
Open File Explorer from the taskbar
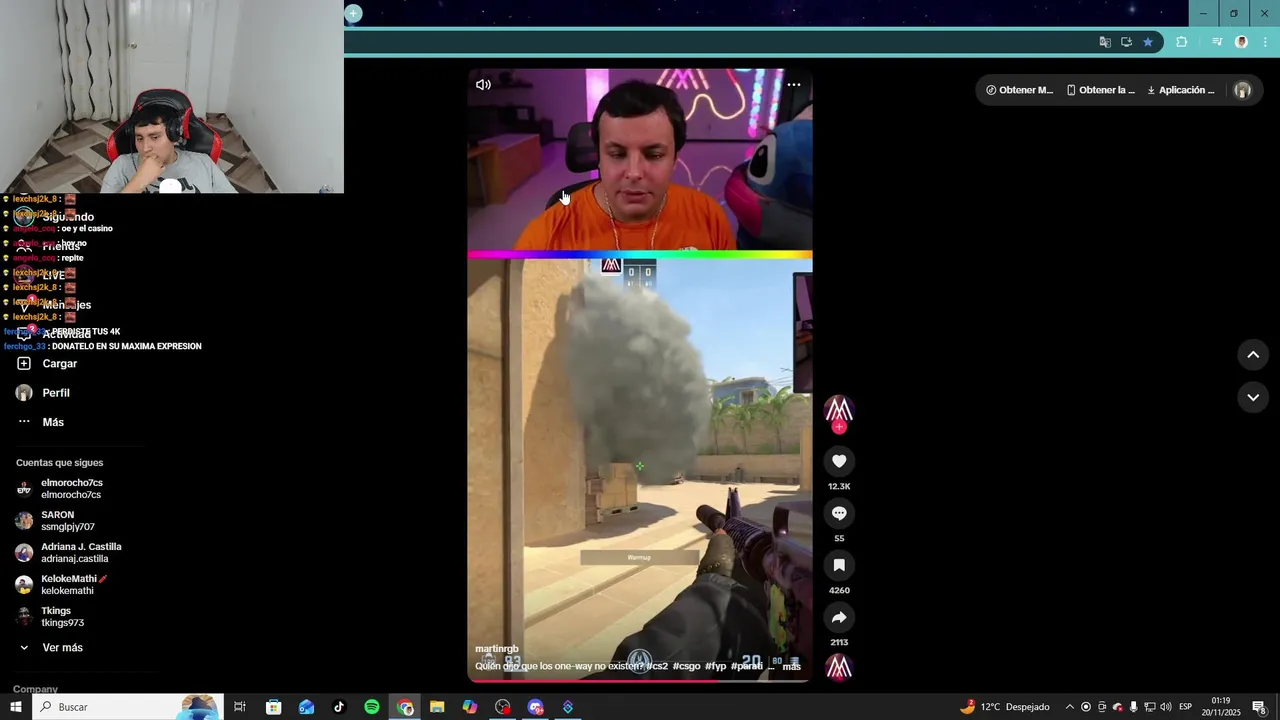(437, 707)
